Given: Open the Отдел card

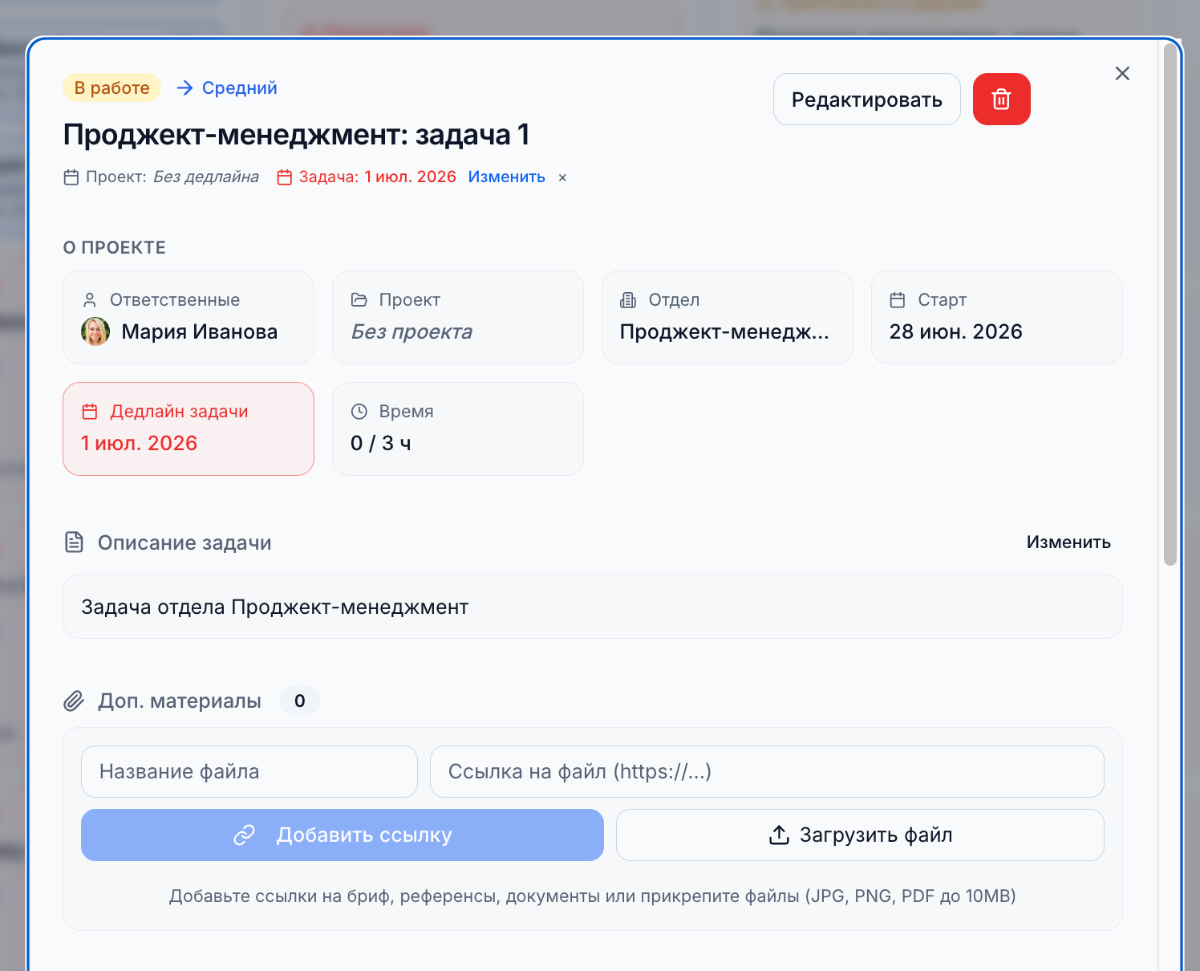Looking at the screenshot, I should tap(727, 317).
